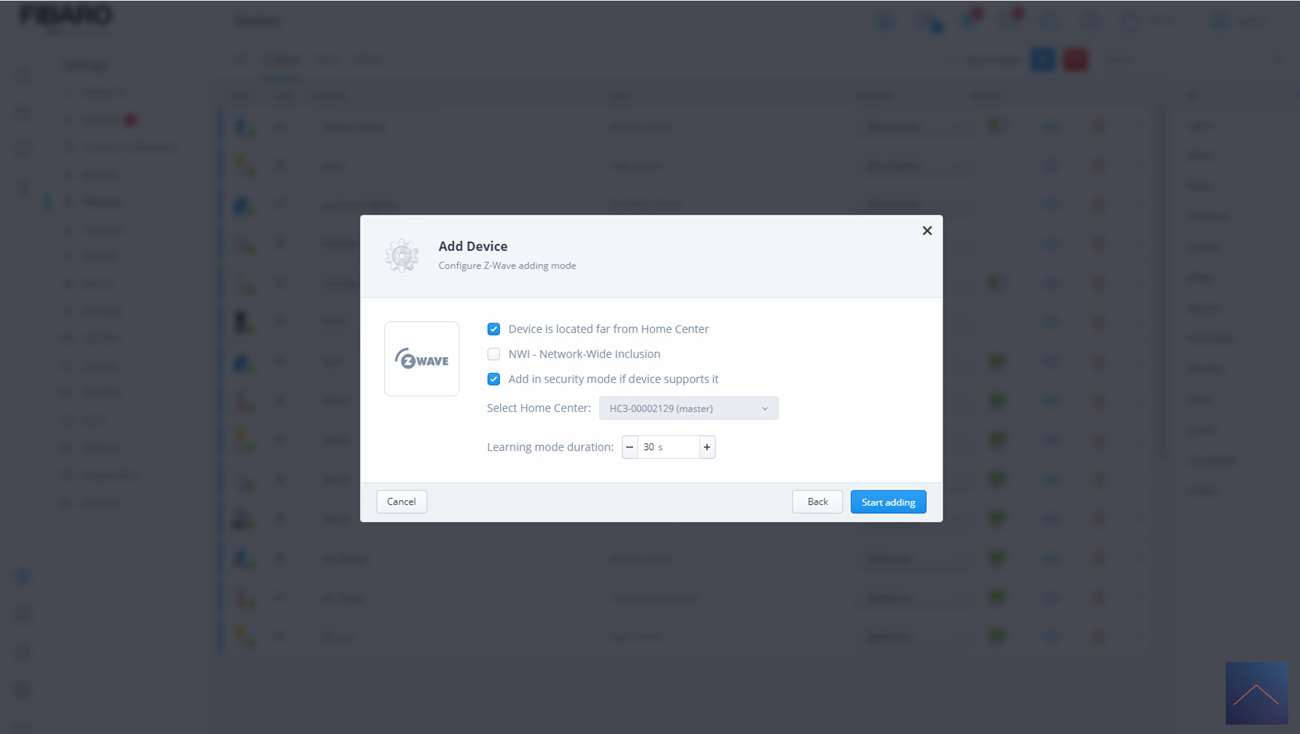The width and height of the screenshot is (1300, 734).
Task: Click the gear icon in Add Device header
Action: tap(402, 256)
